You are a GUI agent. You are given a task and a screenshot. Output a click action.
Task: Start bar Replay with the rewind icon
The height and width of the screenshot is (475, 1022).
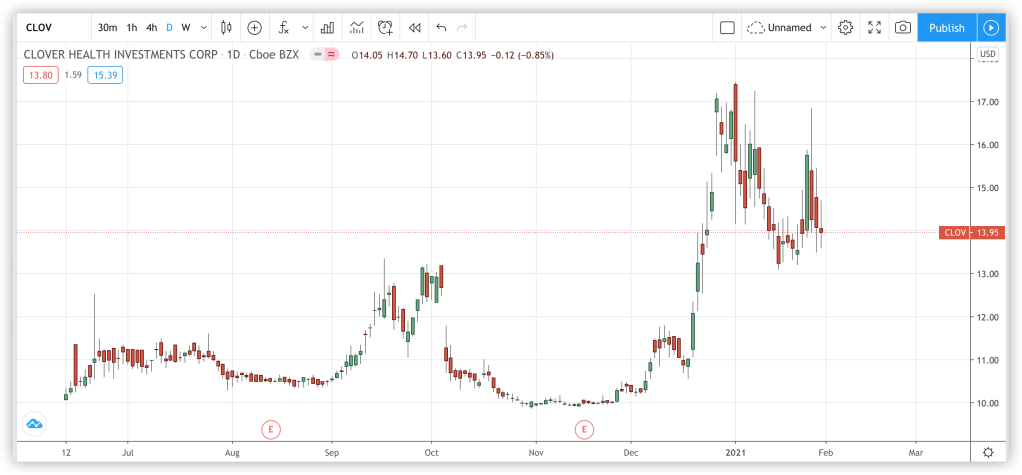414,28
